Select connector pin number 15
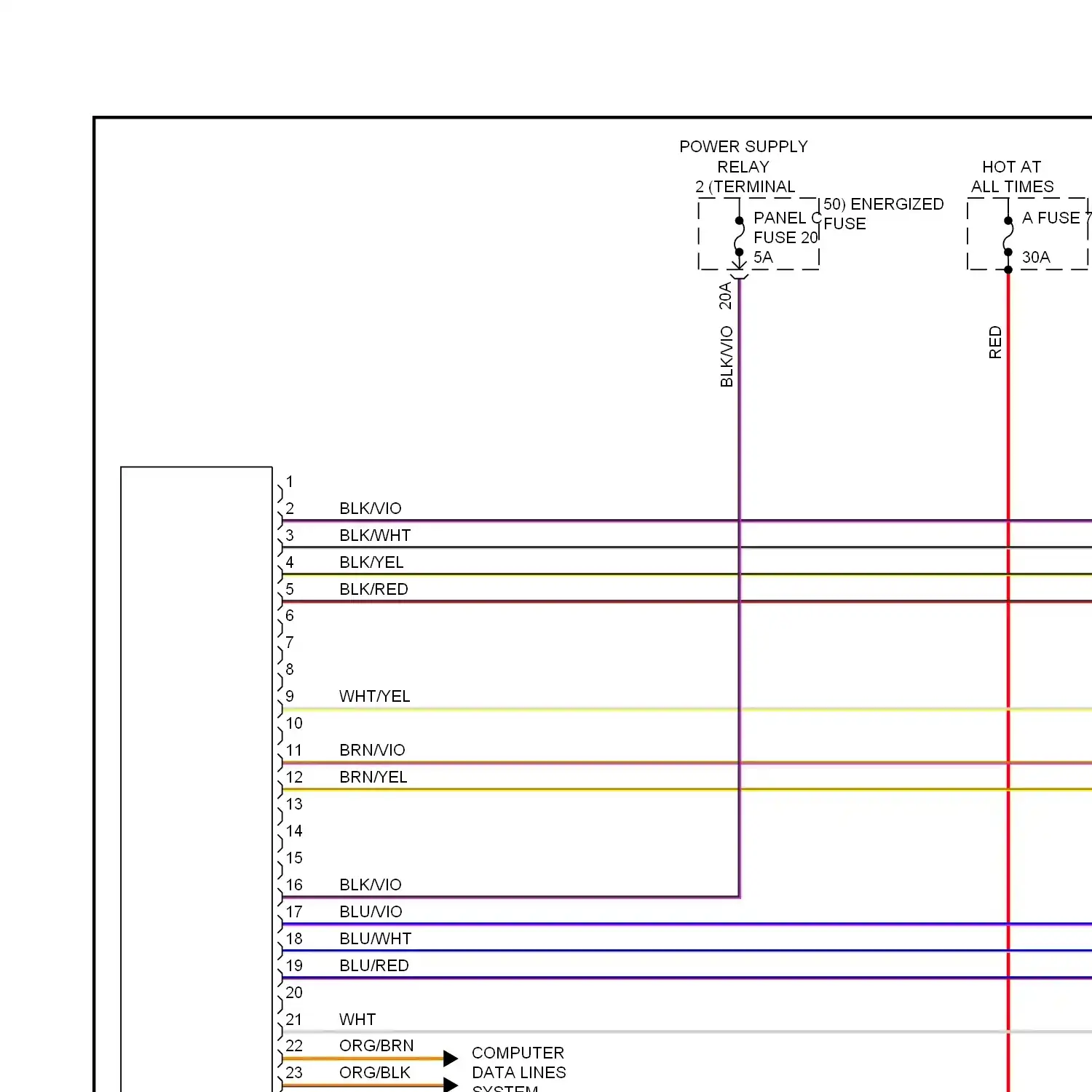1092x1092 pixels. click(x=294, y=858)
